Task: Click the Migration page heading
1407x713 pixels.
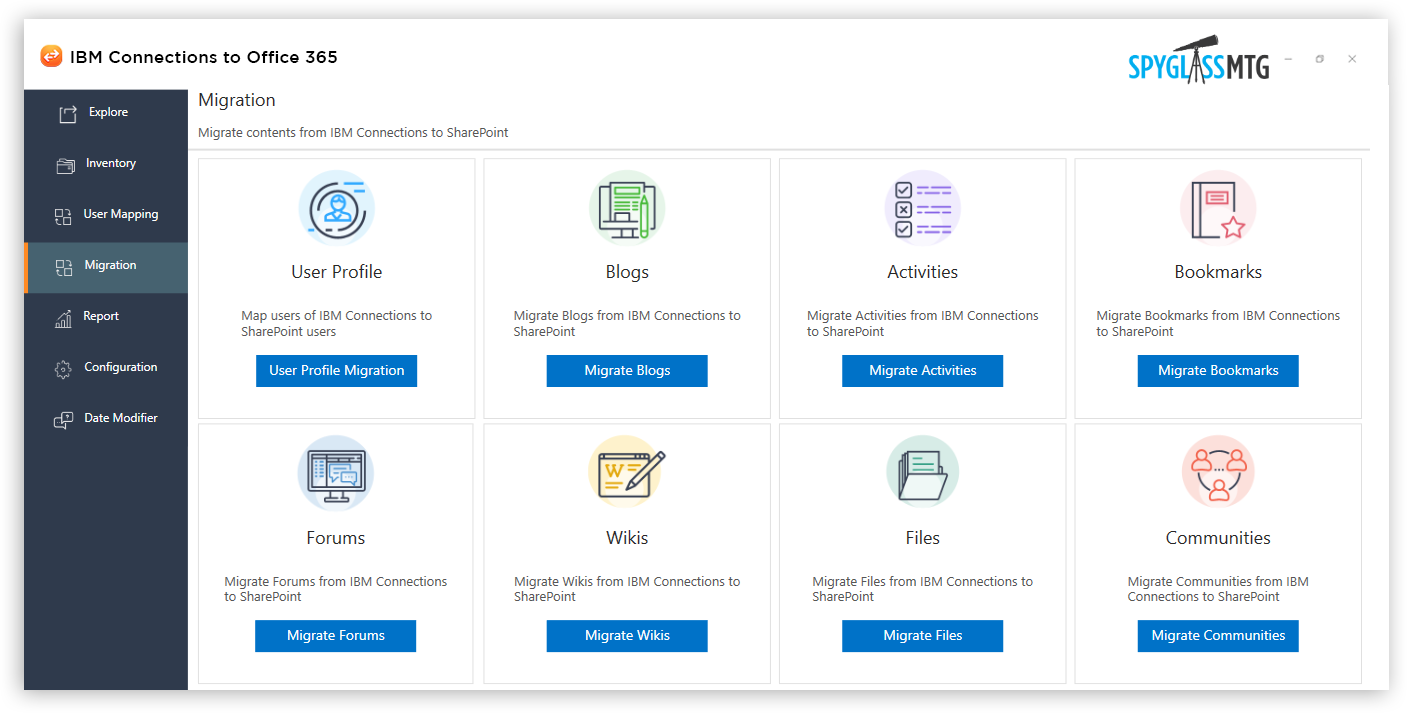Action: [237, 100]
